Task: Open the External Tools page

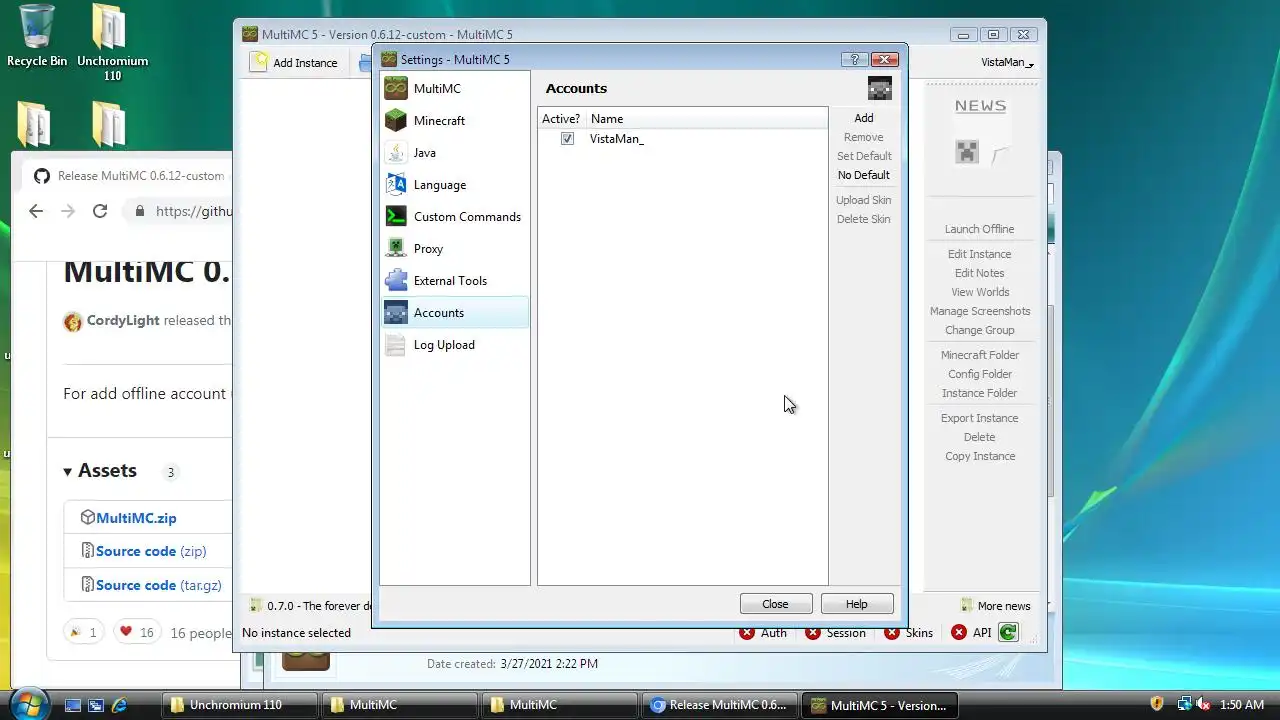Action: (x=455, y=281)
